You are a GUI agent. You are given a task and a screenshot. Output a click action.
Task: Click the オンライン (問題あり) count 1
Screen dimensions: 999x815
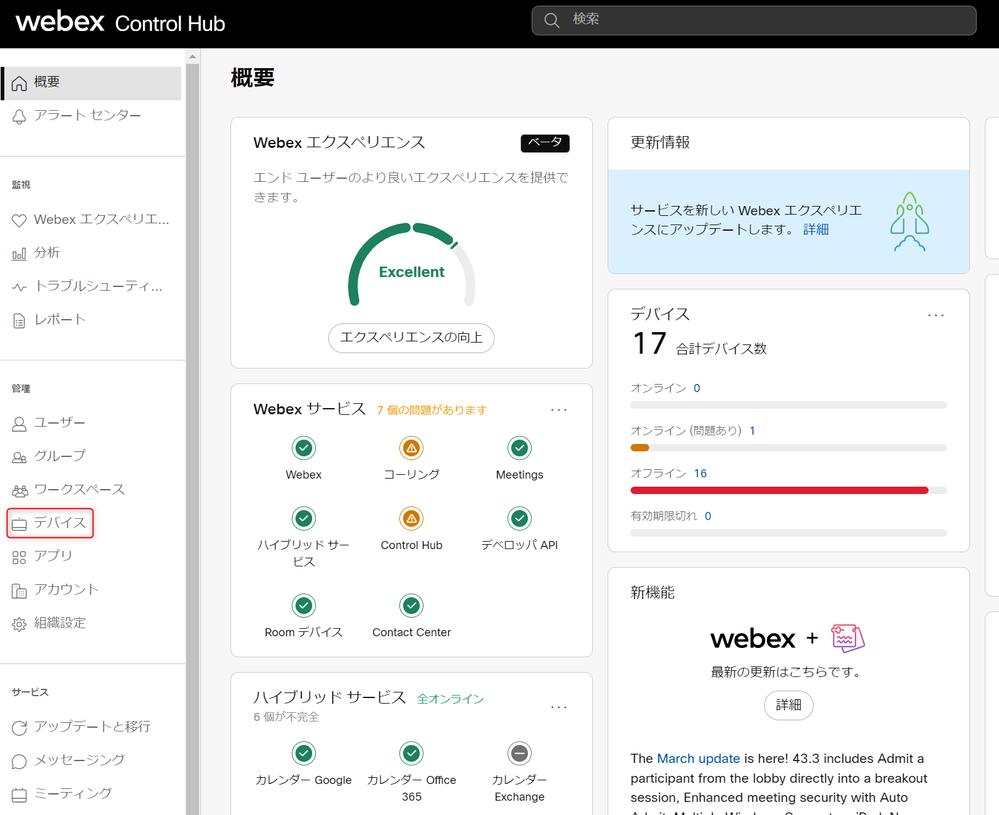pos(752,431)
